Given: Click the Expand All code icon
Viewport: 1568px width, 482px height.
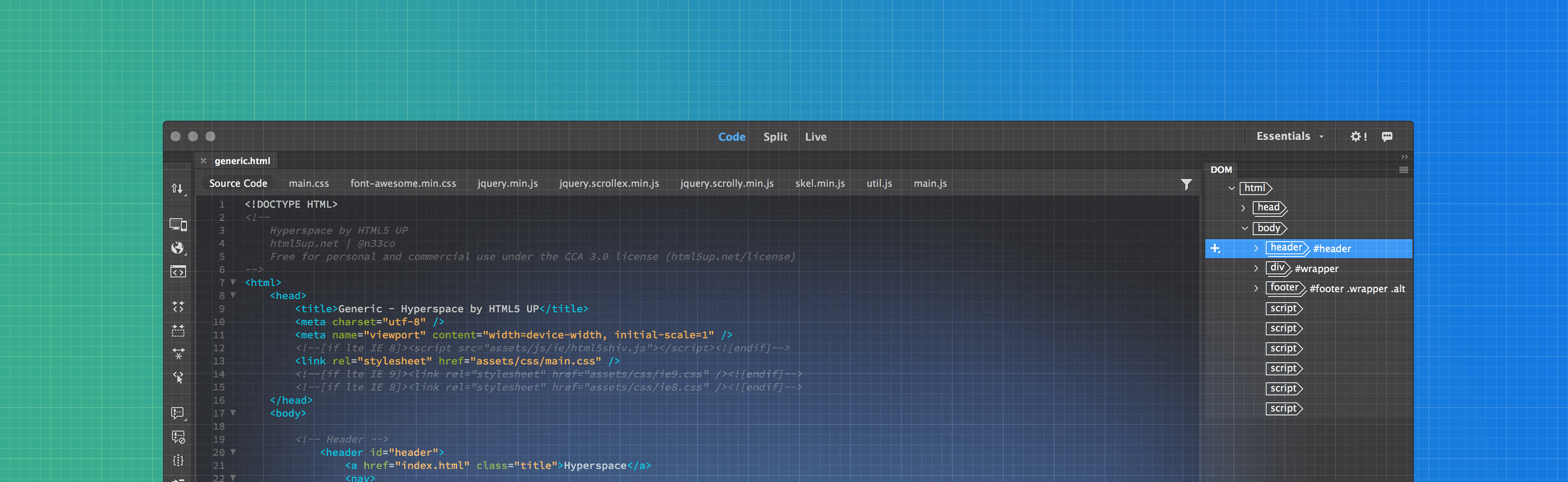Looking at the screenshot, I should [x=178, y=354].
